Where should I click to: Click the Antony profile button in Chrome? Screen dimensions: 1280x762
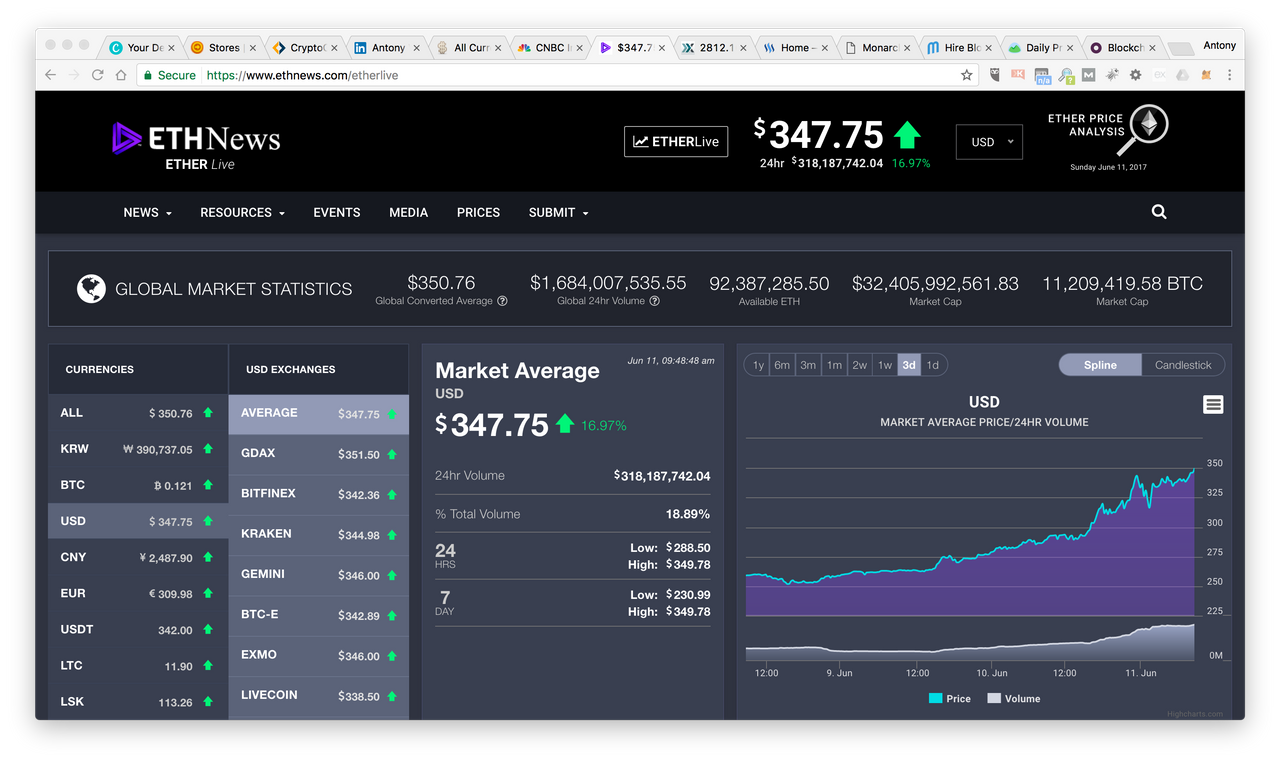(1219, 45)
